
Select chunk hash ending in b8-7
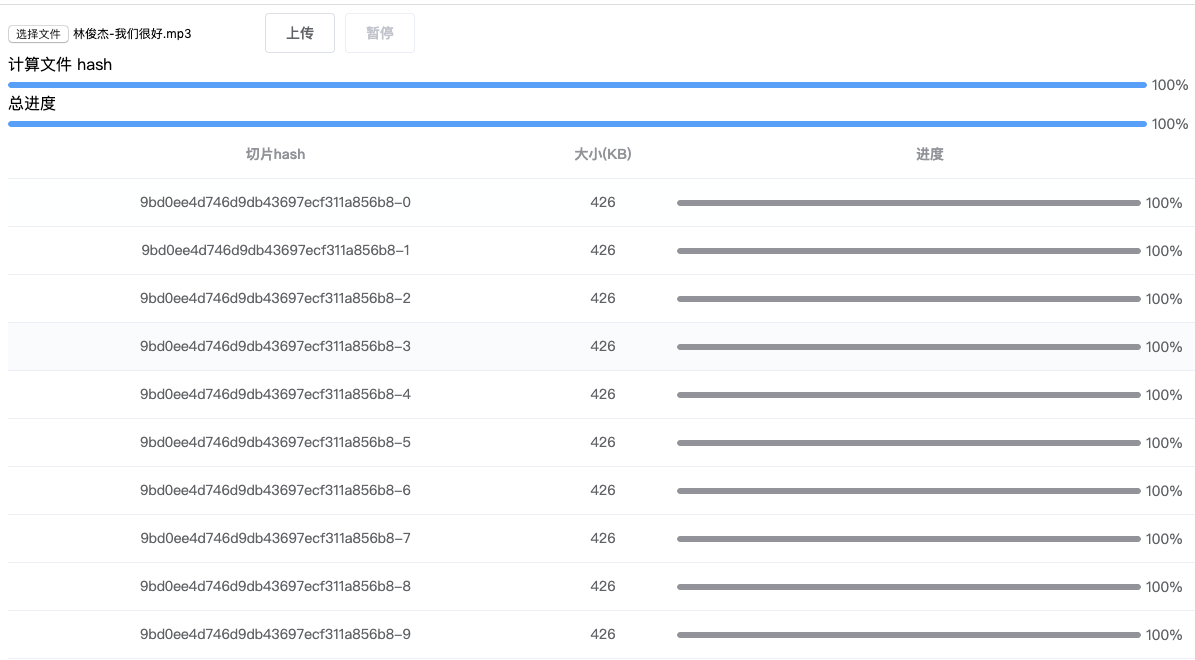275,538
